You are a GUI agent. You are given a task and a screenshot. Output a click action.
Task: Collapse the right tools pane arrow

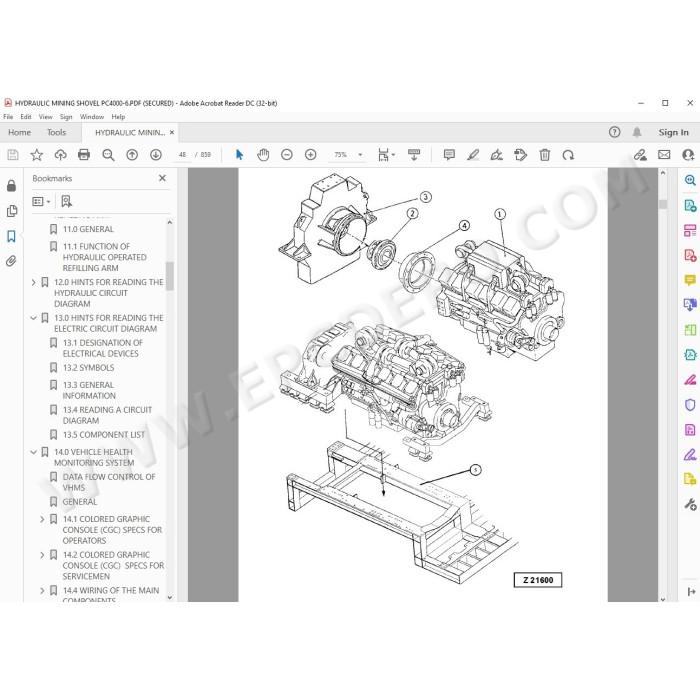[x=691, y=592]
